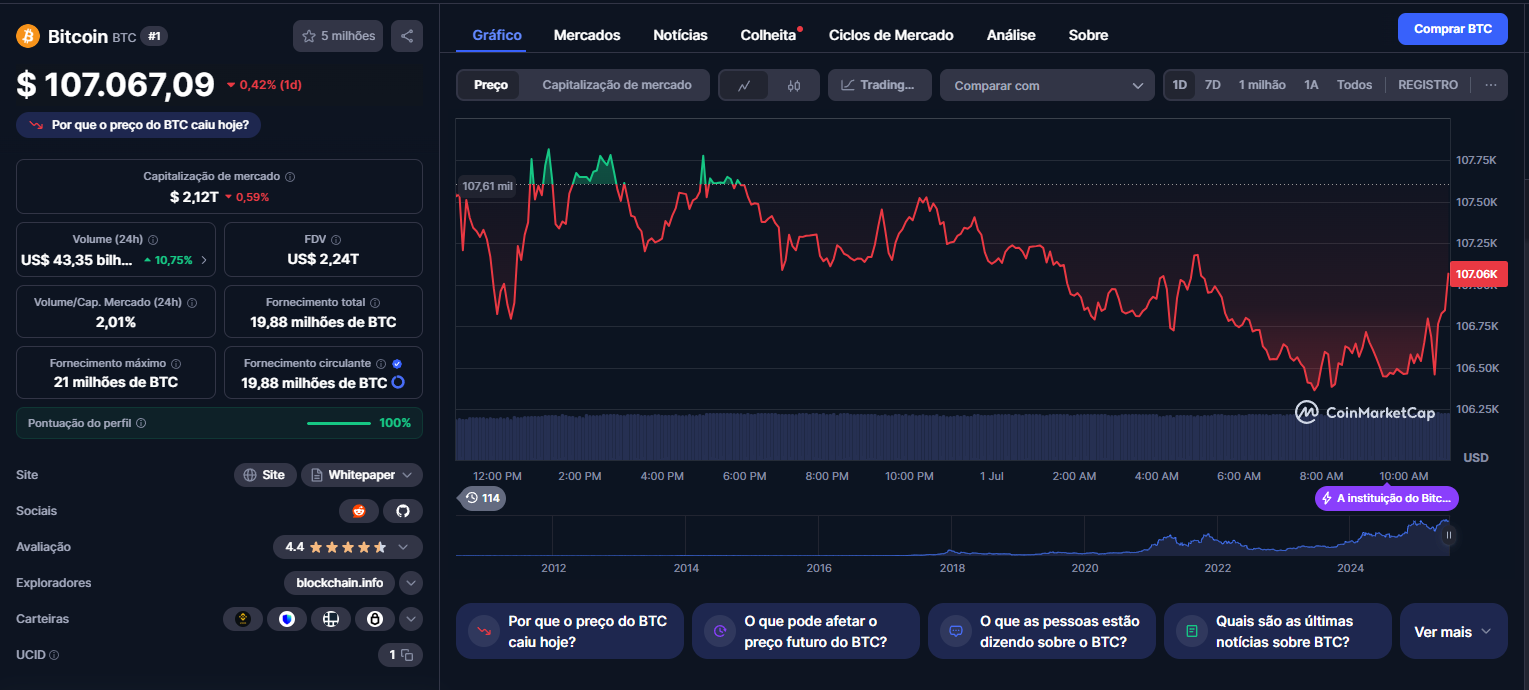Screen dimensions: 1529x690
Task: Open the blue shield wallet icon
Action: click(287, 619)
